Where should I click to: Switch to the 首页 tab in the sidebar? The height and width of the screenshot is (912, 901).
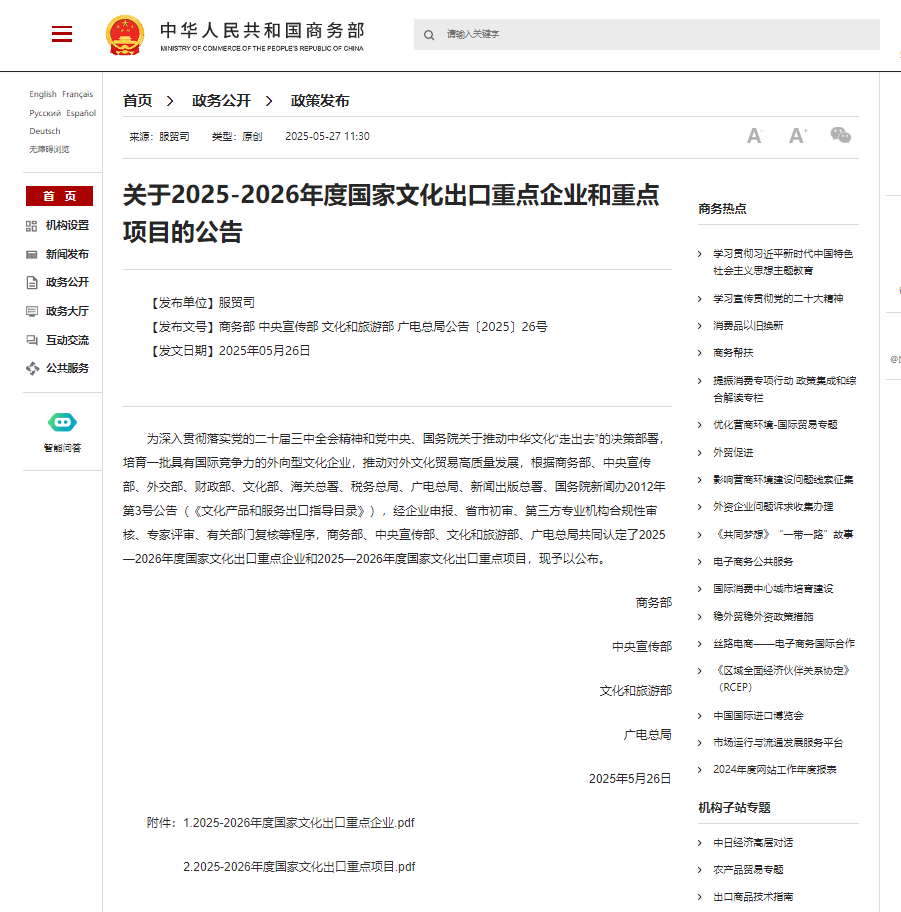[x=58, y=196]
